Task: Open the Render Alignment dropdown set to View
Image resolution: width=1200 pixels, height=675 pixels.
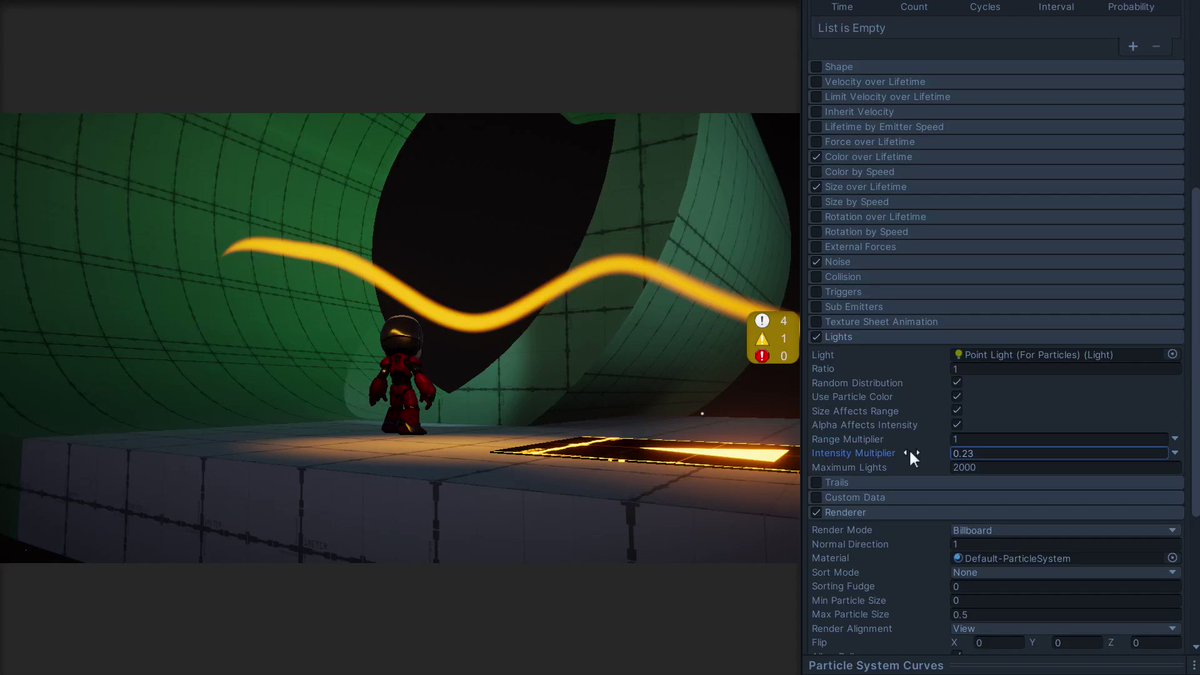Action: click(x=1065, y=628)
